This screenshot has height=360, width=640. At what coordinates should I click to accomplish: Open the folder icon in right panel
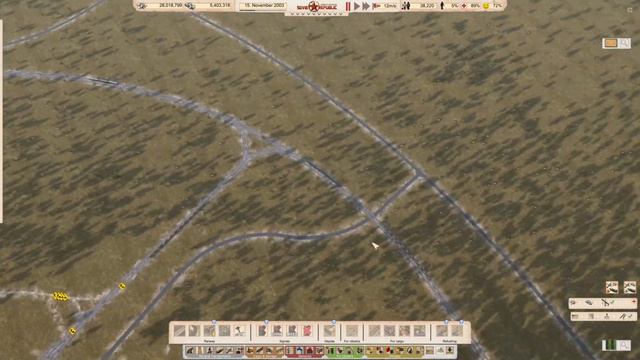(x=575, y=316)
